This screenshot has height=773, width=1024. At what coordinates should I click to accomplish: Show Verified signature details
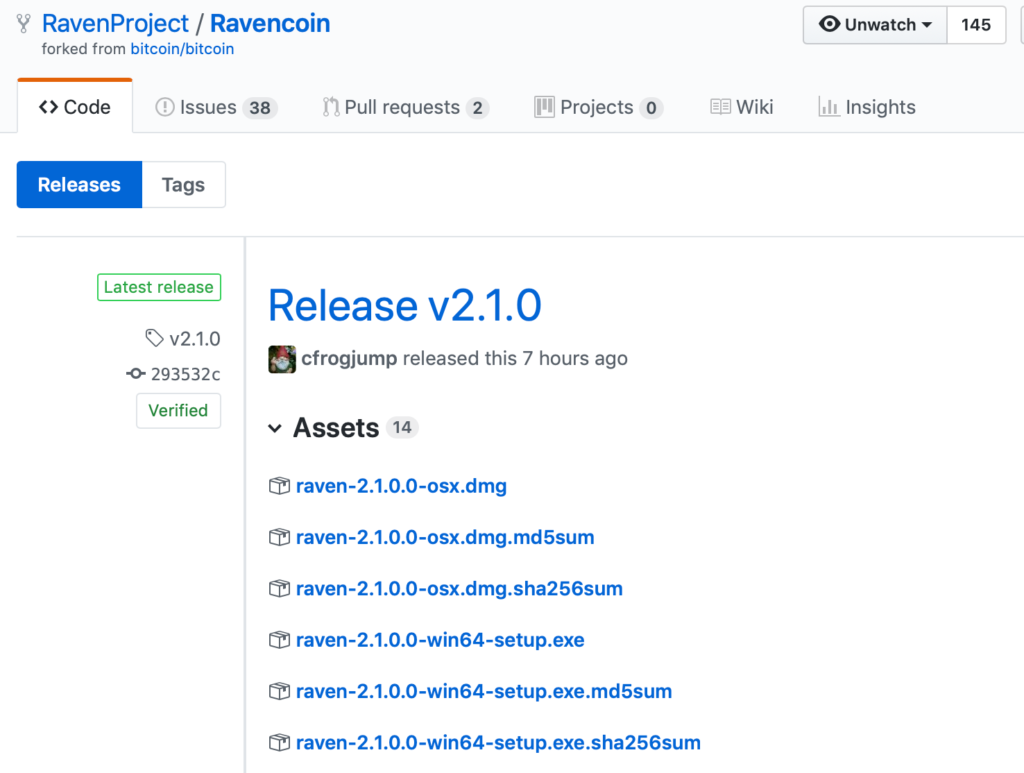coord(178,411)
